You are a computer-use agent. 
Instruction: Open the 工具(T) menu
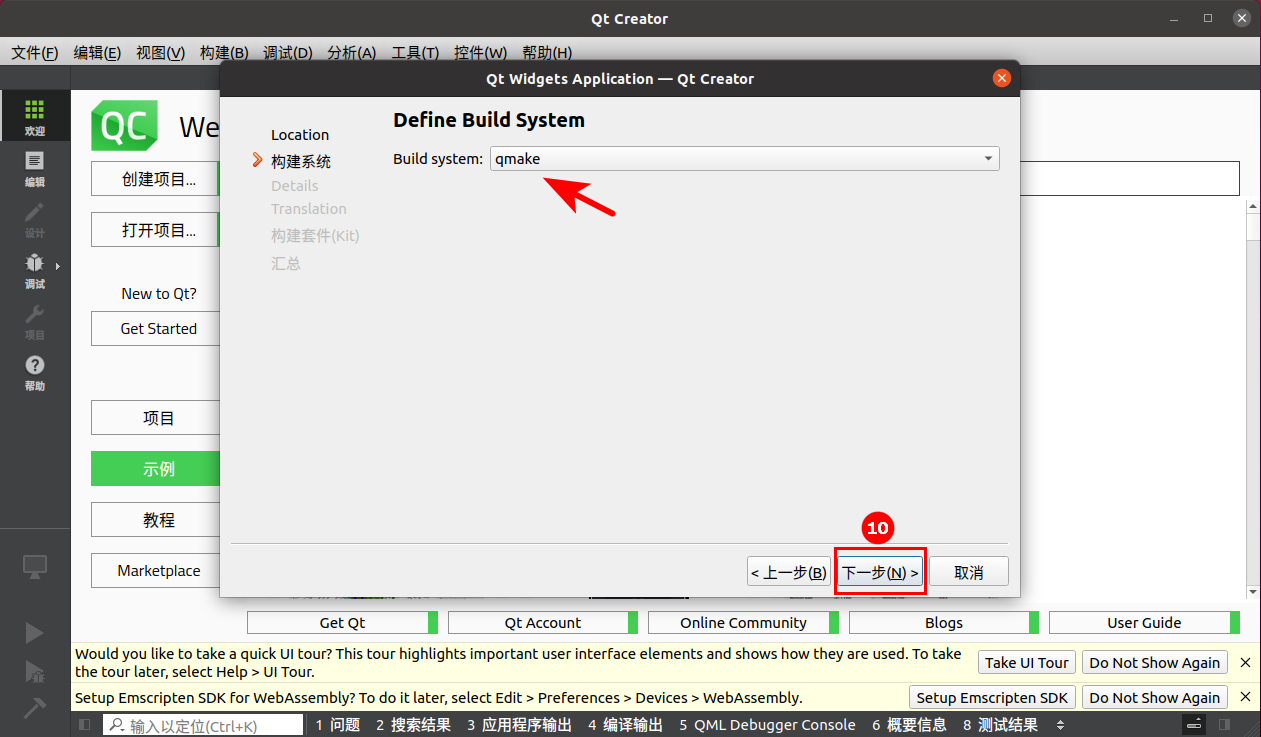coord(415,53)
